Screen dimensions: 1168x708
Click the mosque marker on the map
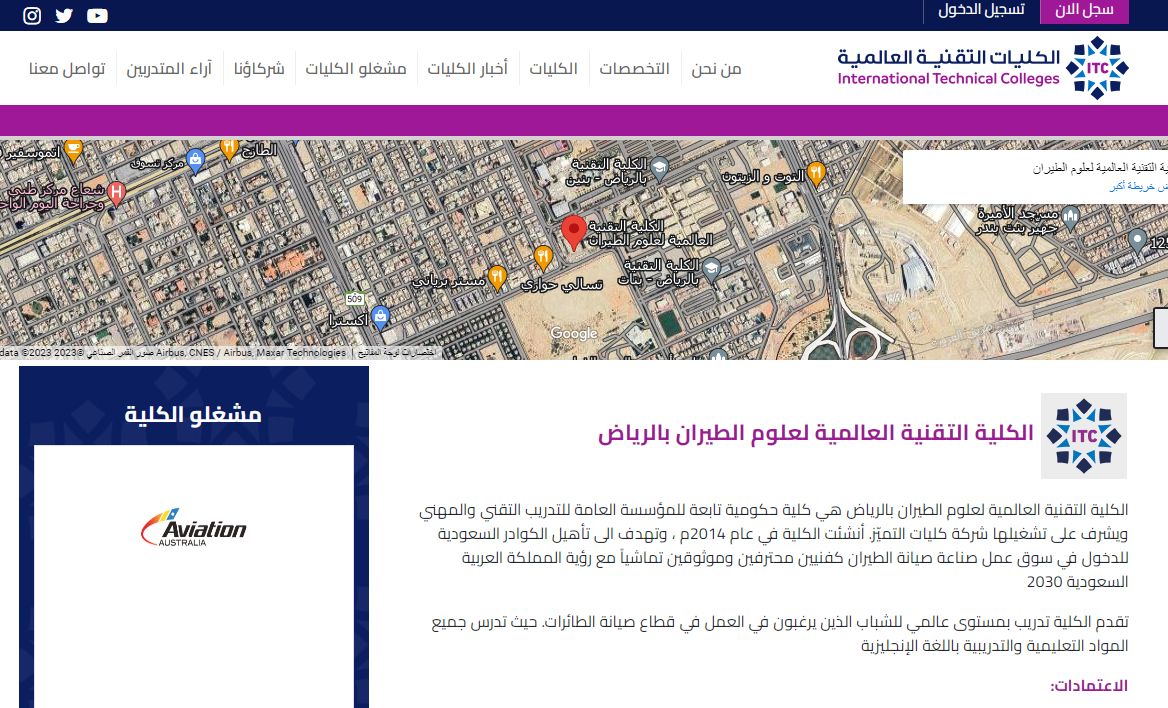(x=1071, y=215)
